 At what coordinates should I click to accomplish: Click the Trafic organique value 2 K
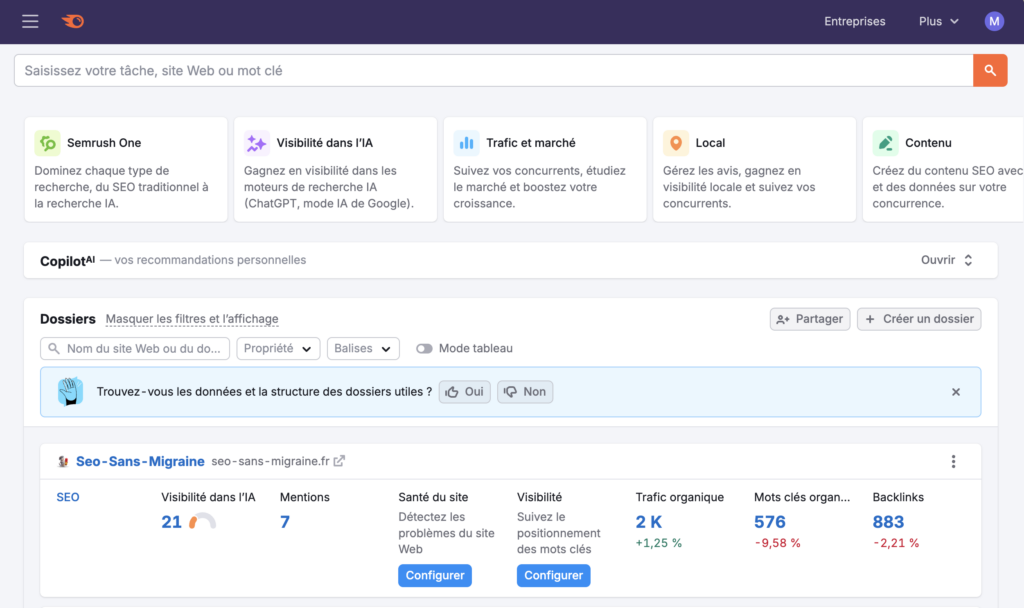pos(648,522)
